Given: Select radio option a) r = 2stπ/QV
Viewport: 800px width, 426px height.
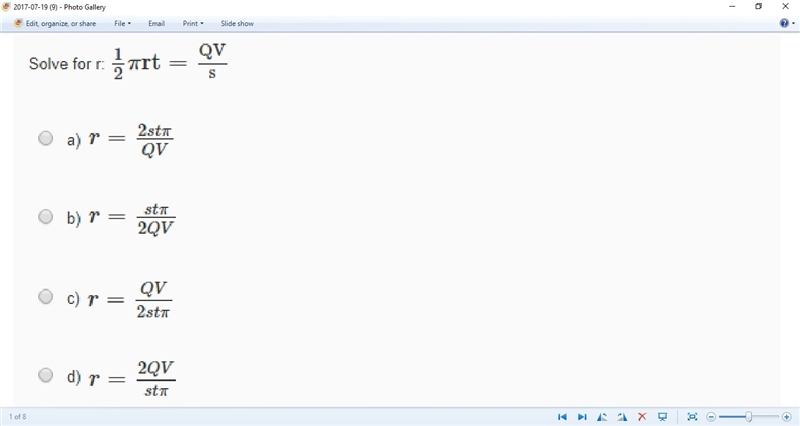Looking at the screenshot, I should coord(45,138).
